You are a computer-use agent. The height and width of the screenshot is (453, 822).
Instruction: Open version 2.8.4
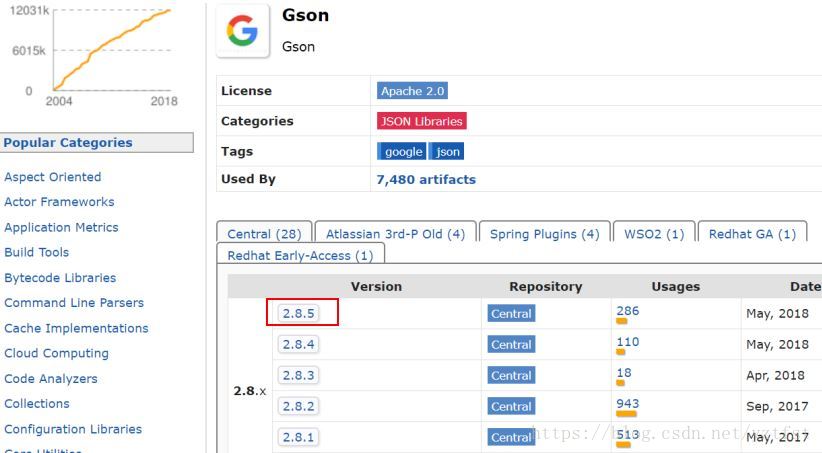click(298, 344)
